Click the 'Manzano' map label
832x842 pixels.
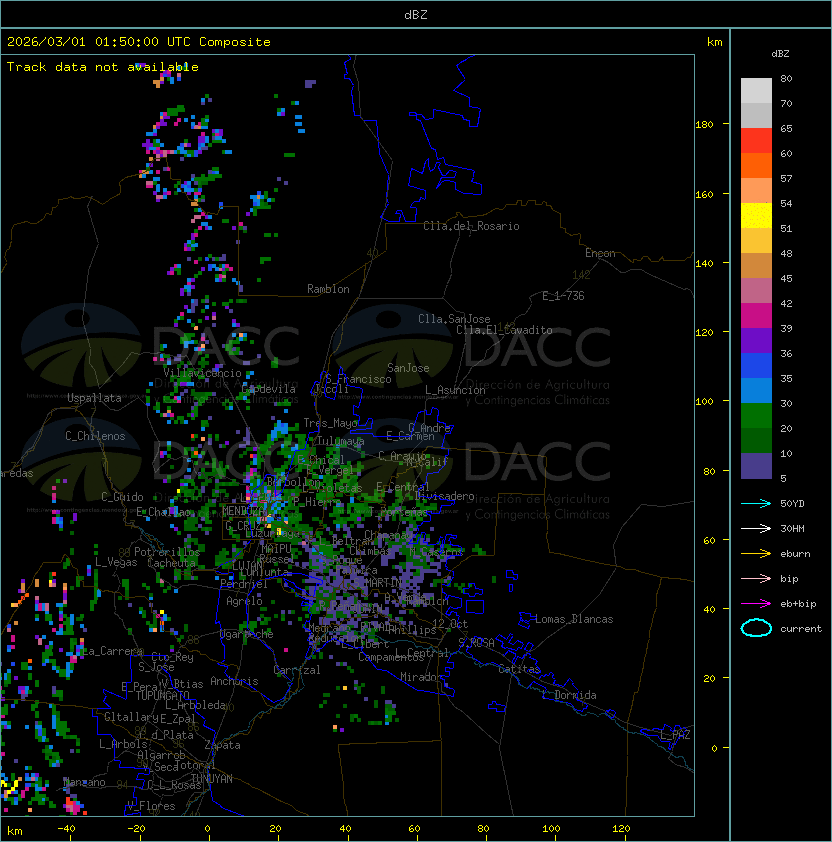(x=84, y=782)
